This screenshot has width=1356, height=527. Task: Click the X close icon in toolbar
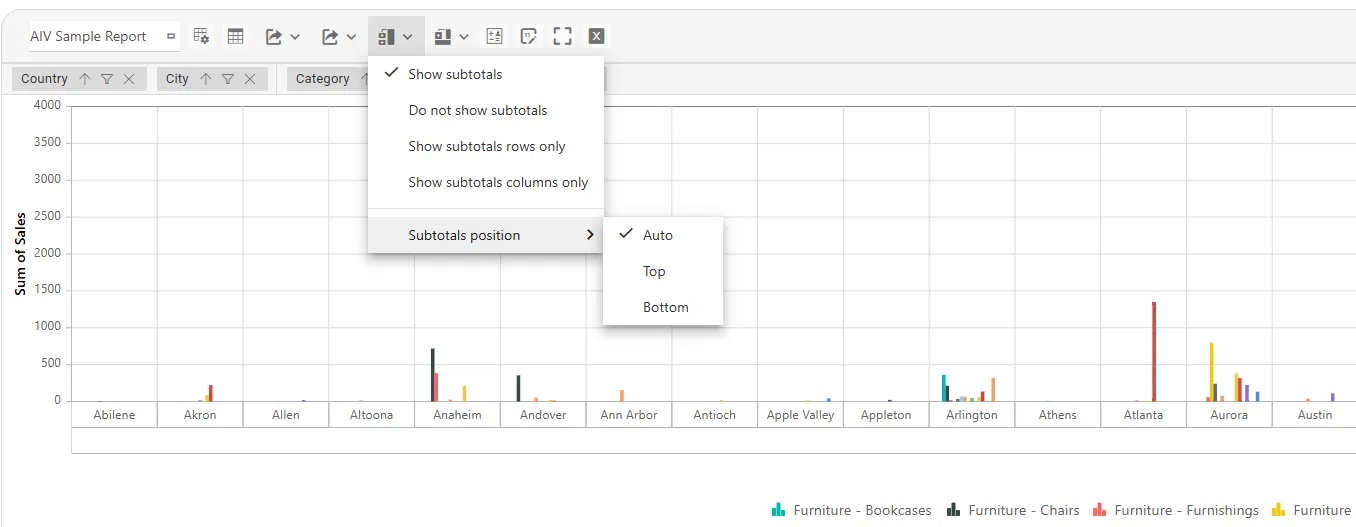click(597, 36)
